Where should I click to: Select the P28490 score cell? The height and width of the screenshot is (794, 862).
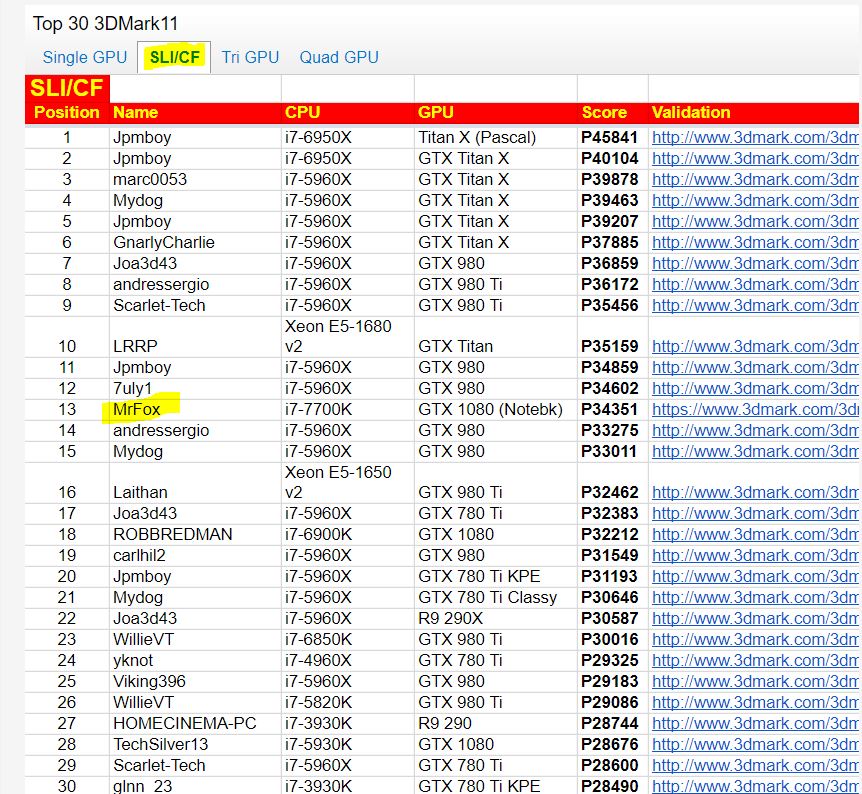(x=612, y=786)
